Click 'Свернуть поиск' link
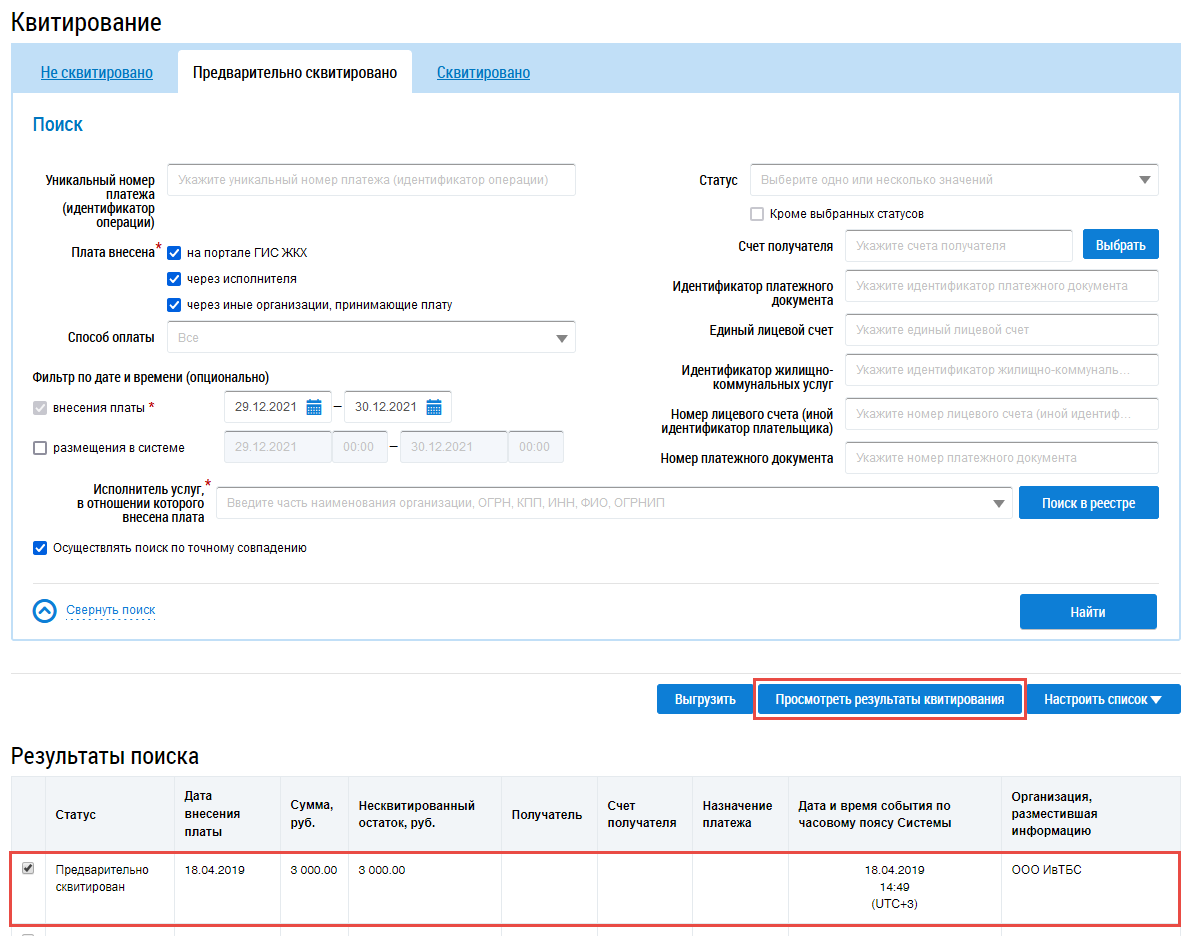1190x936 pixels. (x=110, y=610)
